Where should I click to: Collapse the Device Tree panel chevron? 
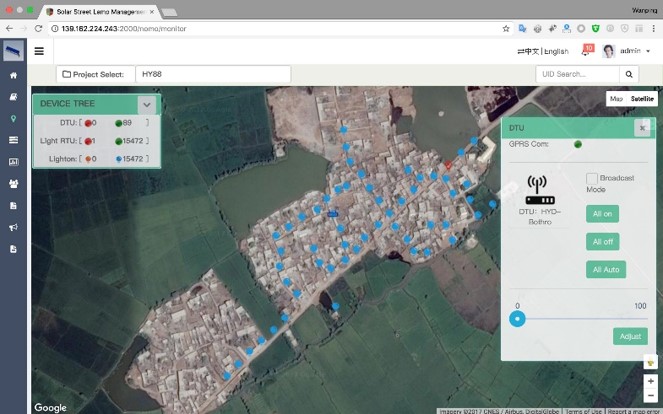click(x=147, y=104)
